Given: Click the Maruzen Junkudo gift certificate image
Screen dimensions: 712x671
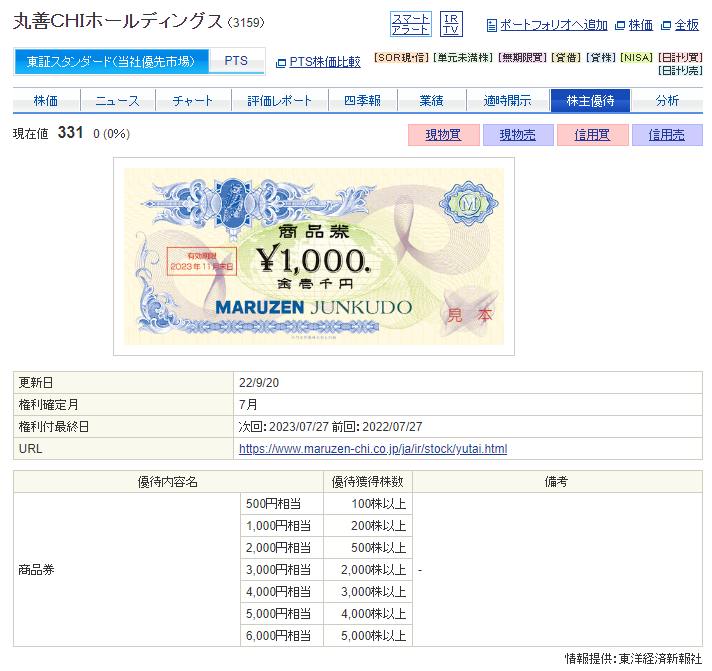Looking at the screenshot, I should [x=314, y=257].
